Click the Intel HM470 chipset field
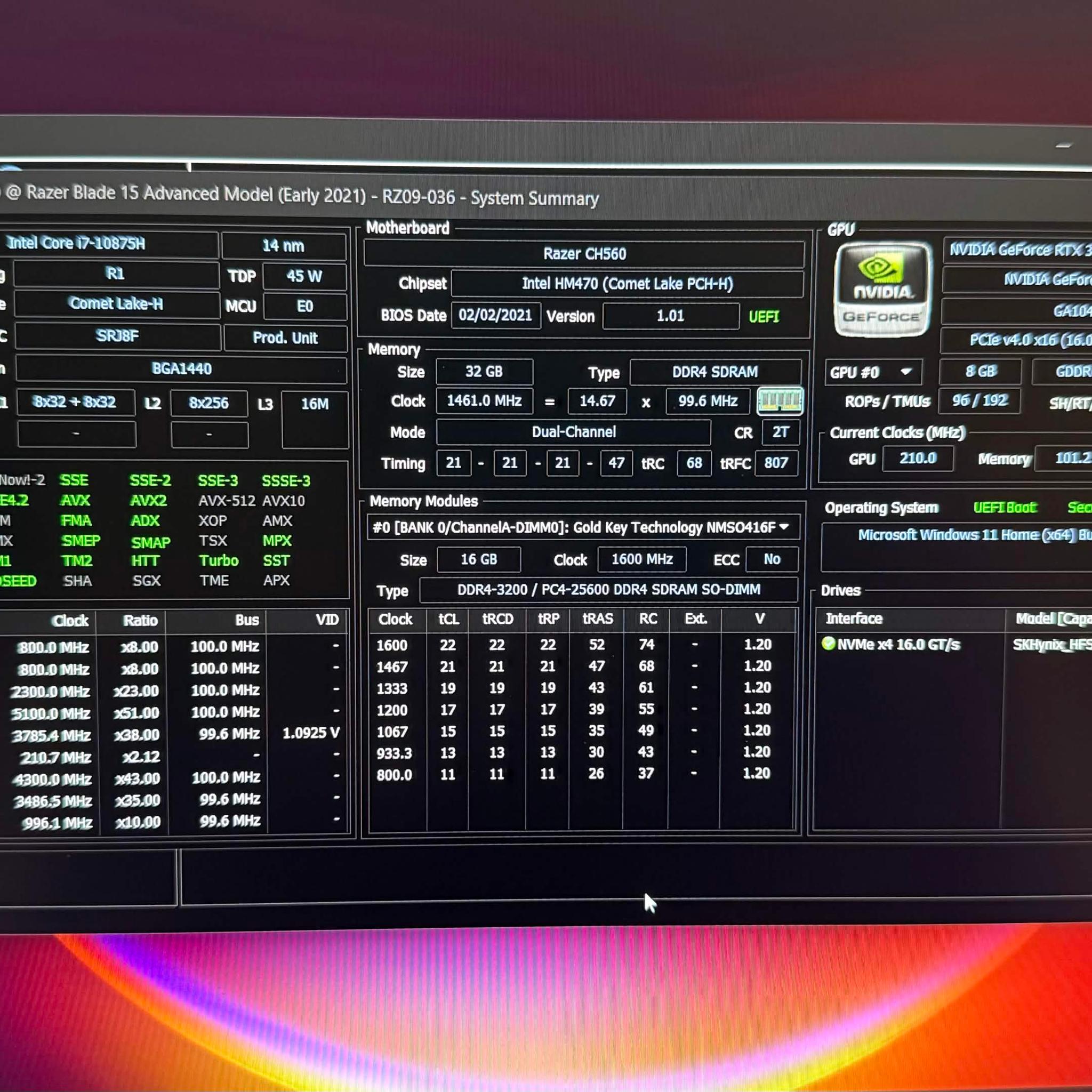Screen dimensions: 1092x1092 pyautogui.click(x=628, y=284)
